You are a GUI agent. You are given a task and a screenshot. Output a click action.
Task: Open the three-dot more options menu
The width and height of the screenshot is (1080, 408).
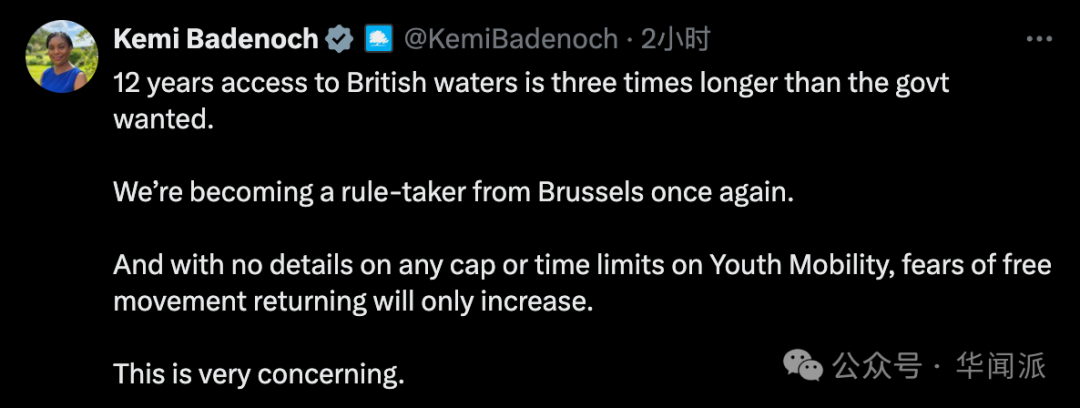[x=1040, y=39]
